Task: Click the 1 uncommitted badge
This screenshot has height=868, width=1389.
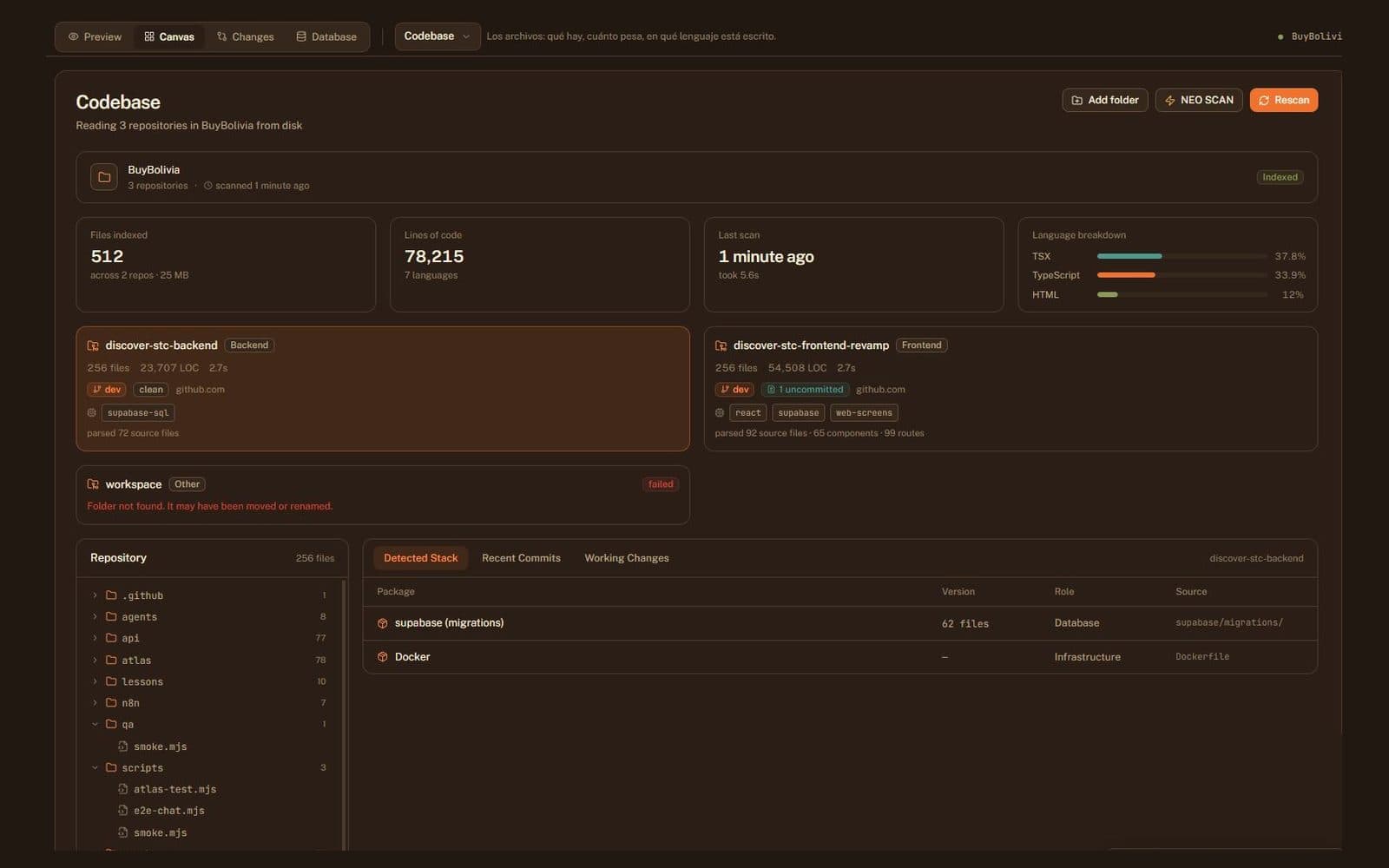Action: tap(805, 390)
